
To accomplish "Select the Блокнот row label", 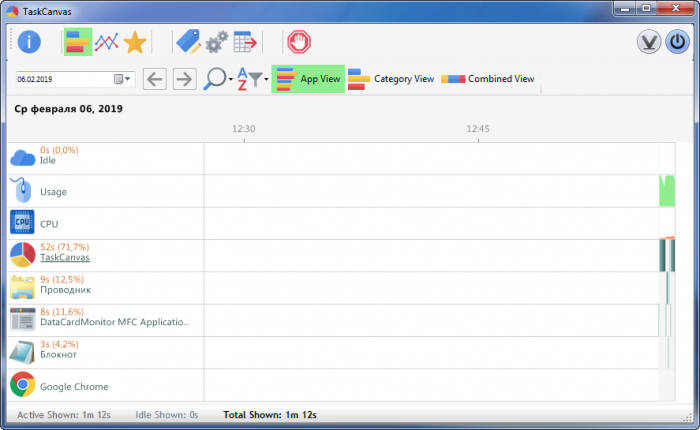I will (x=58, y=355).
